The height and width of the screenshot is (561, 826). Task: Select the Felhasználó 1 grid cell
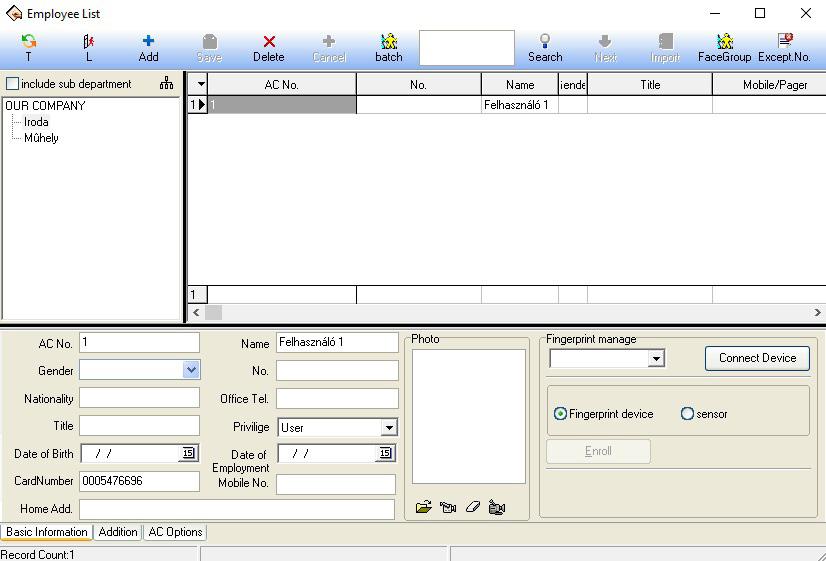click(520, 105)
